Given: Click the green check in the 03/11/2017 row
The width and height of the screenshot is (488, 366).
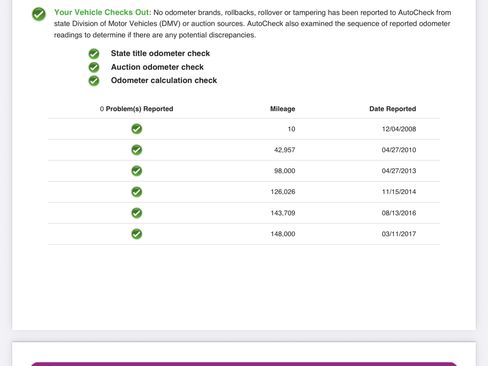Looking at the screenshot, I should click(x=137, y=234).
